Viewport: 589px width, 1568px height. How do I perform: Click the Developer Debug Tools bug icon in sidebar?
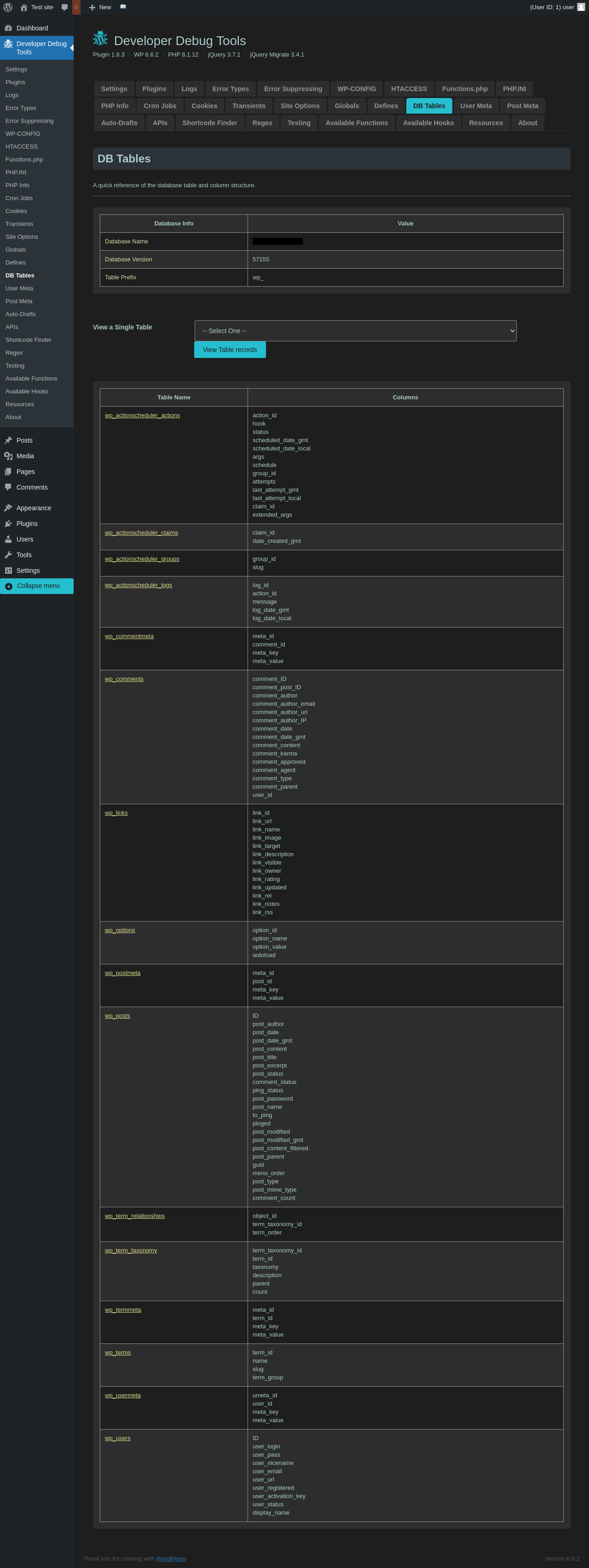click(8, 44)
